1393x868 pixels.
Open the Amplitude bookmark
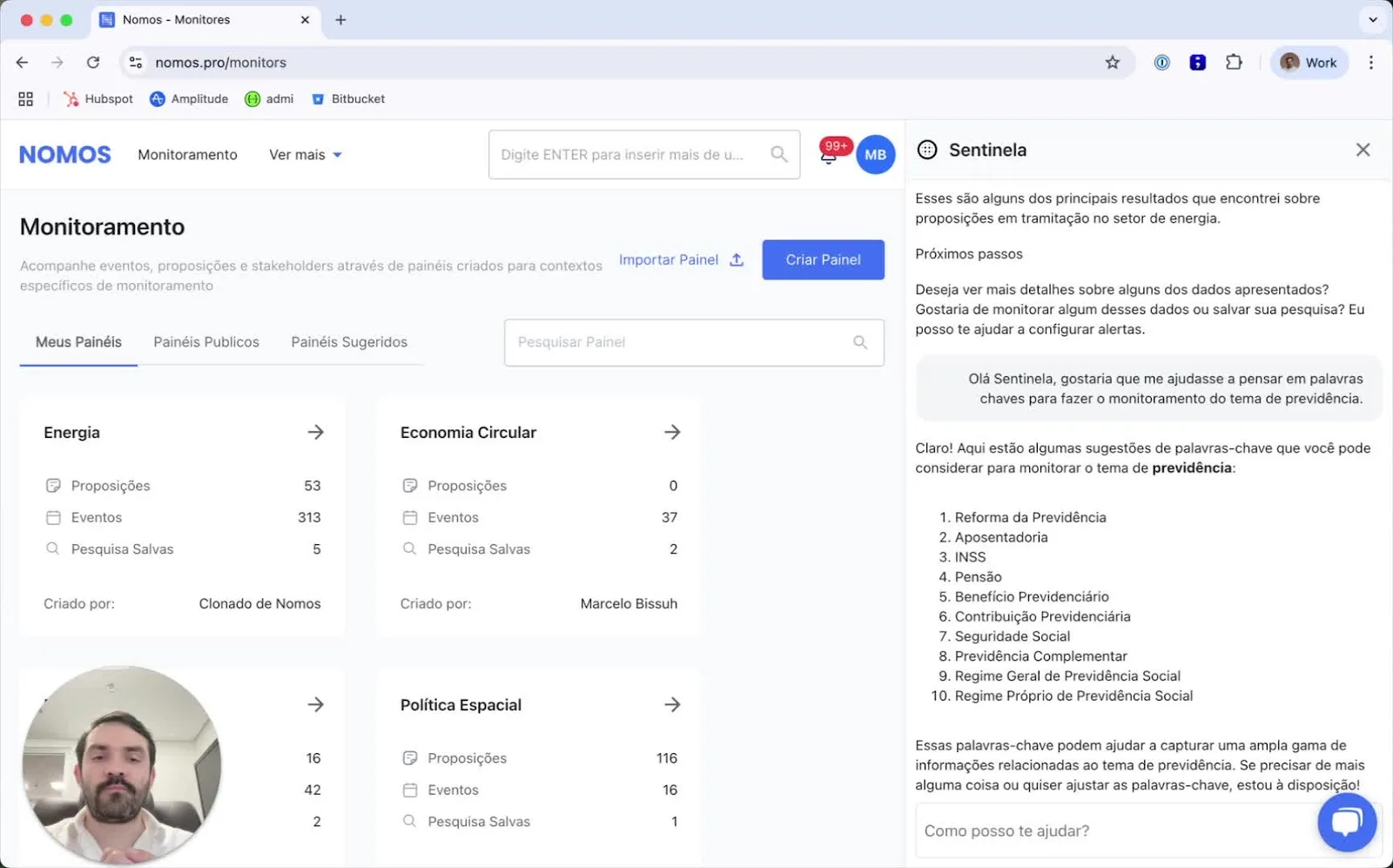(189, 99)
